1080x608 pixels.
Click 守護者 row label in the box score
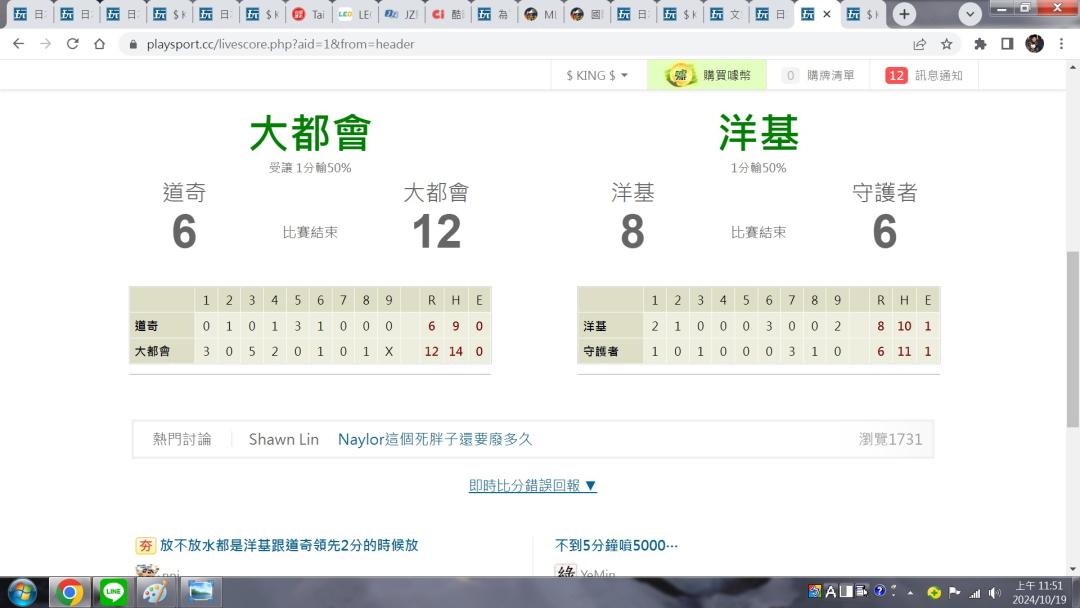pos(601,351)
